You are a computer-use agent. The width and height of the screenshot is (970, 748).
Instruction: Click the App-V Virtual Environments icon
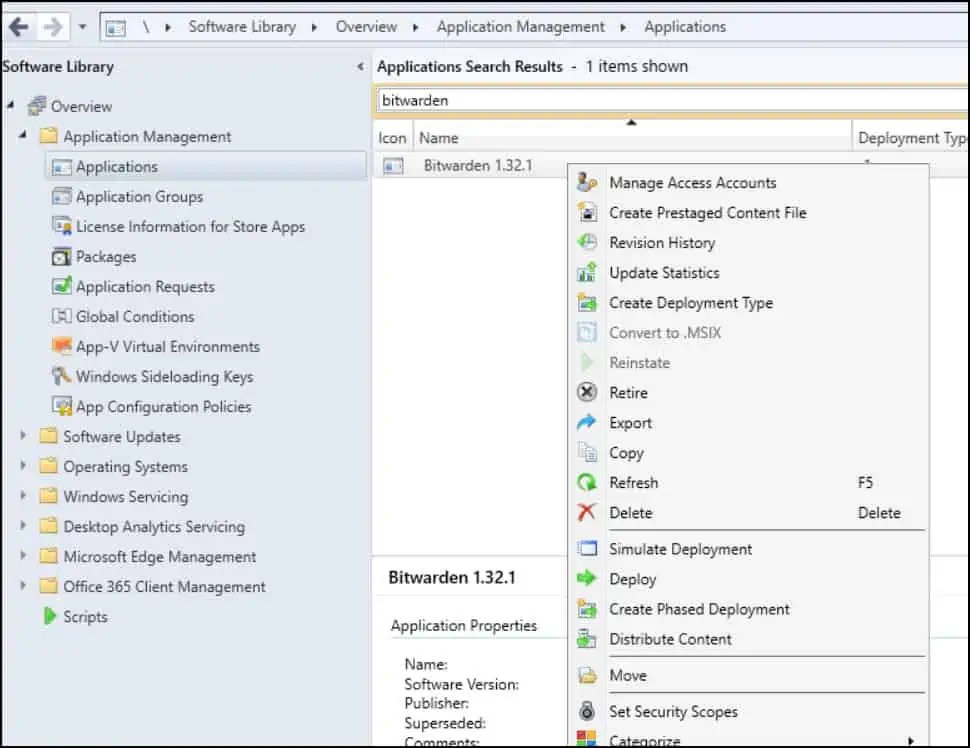pos(61,346)
